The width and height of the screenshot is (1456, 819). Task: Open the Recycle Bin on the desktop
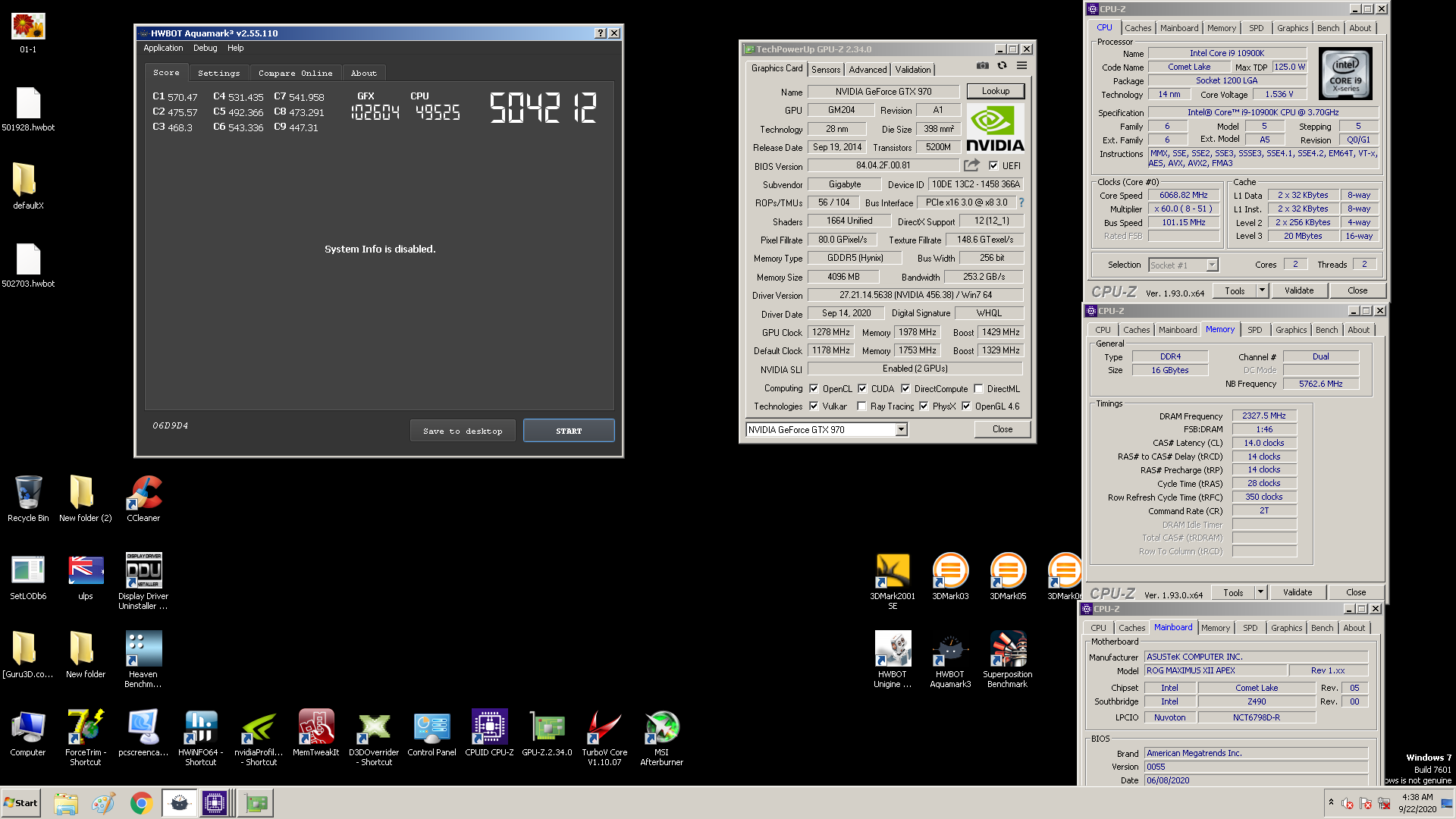tap(28, 498)
